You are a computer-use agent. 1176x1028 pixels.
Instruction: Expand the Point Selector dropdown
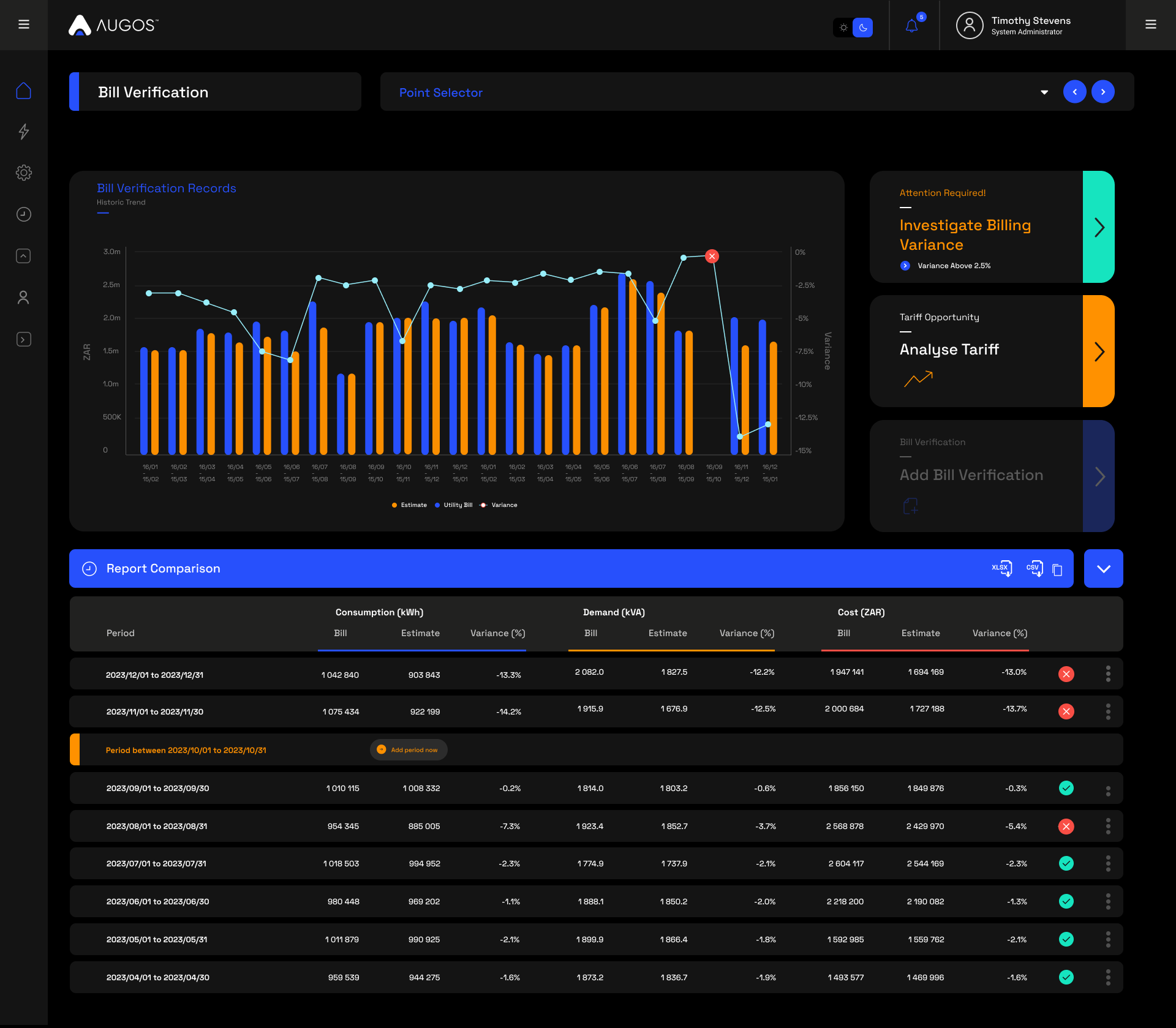(1046, 92)
